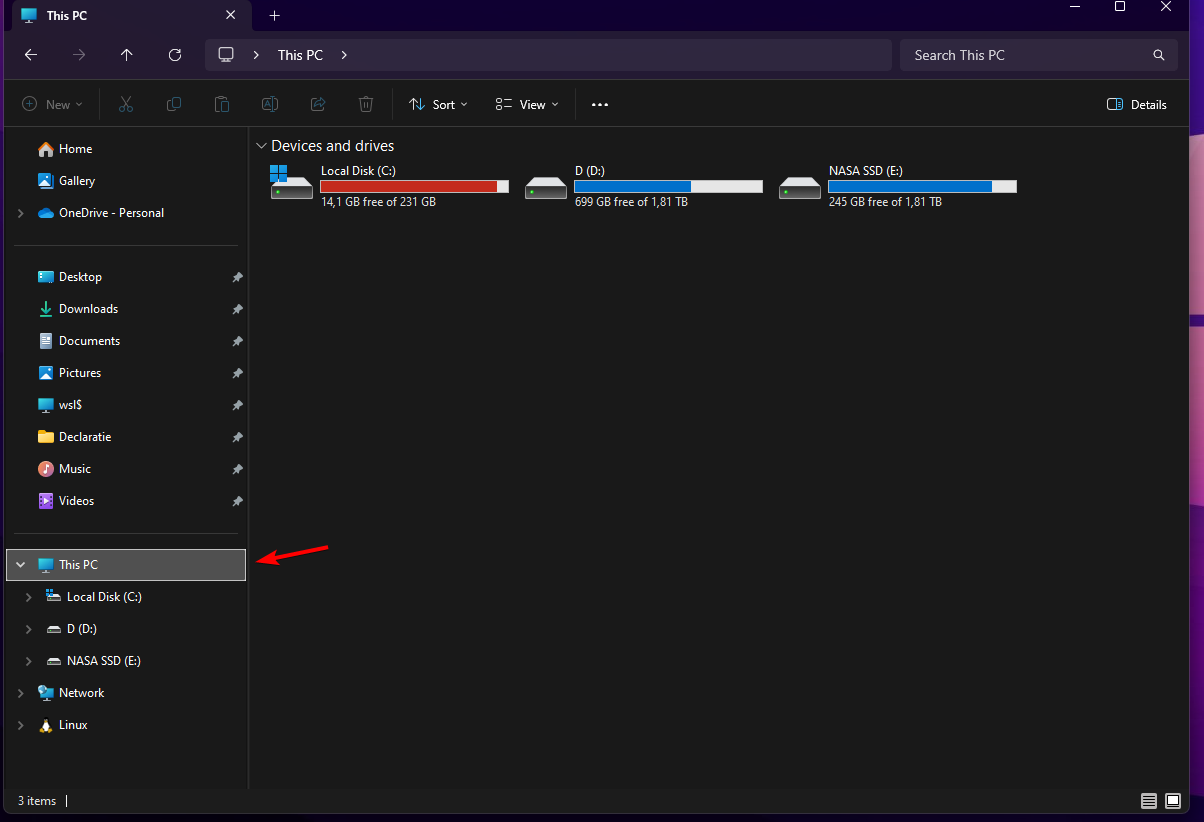Select Downloads in the sidebar

88,309
